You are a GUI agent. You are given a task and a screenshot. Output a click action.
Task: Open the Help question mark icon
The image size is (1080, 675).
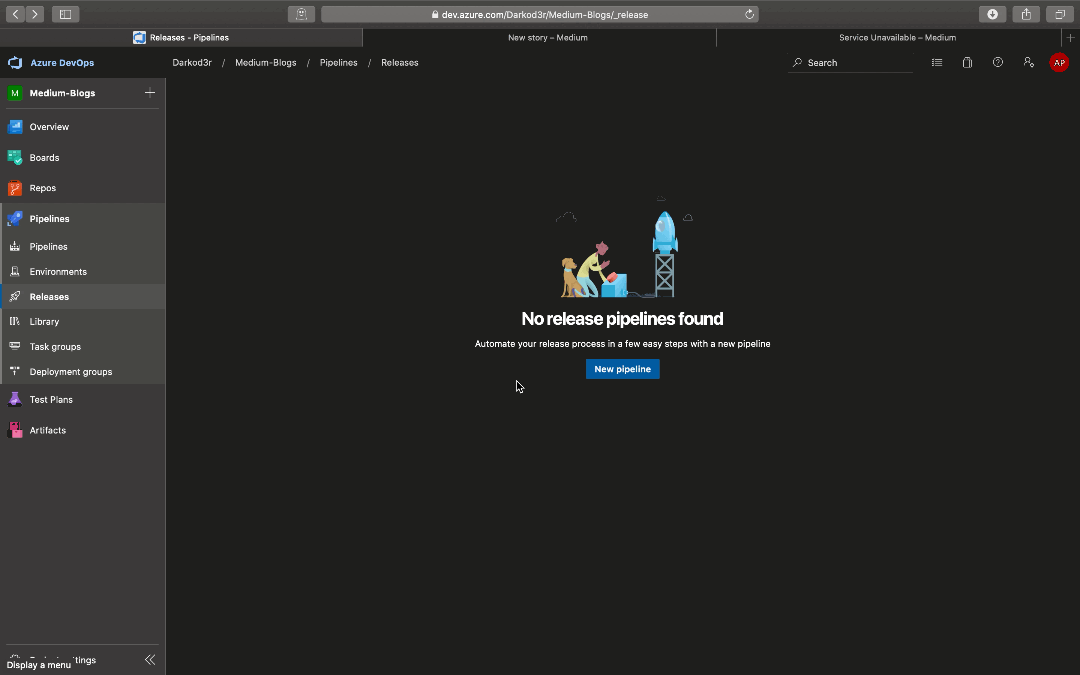click(997, 63)
